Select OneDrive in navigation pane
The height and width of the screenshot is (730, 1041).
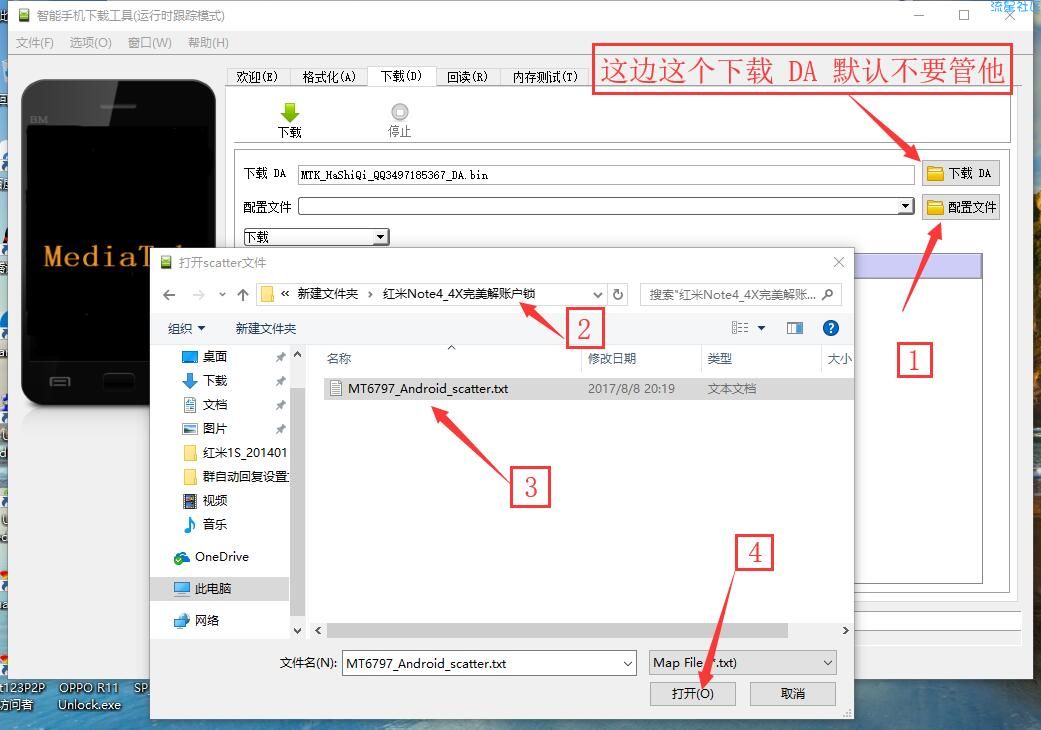(x=221, y=557)
